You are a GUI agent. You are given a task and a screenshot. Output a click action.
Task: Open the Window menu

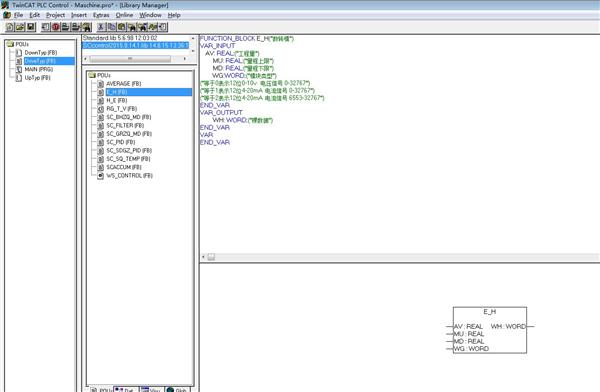point(150,15)
